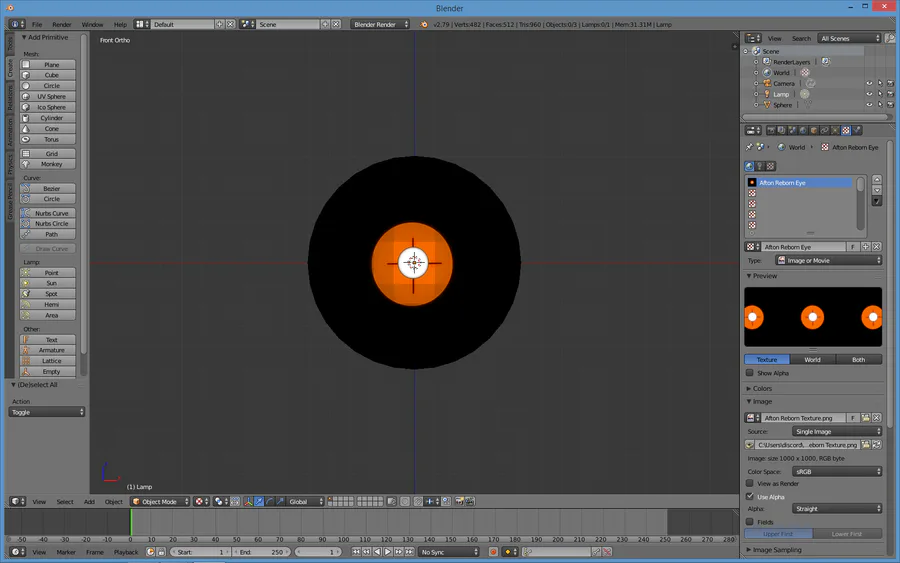Move texture slot down arrow
The height and width of the screenshot is (563, 900).
click(876, 190)
